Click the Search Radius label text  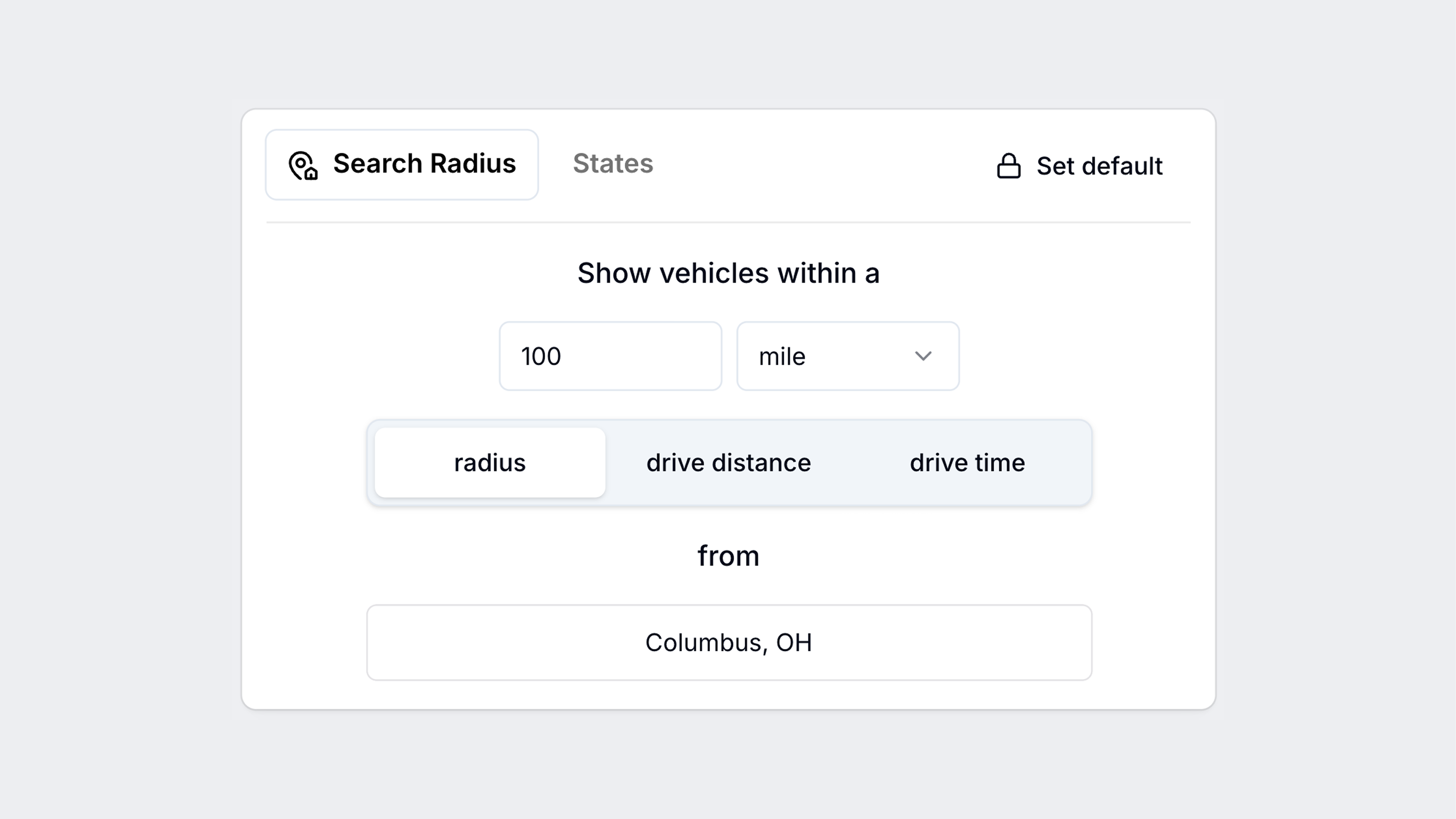[x=425, y=163]
